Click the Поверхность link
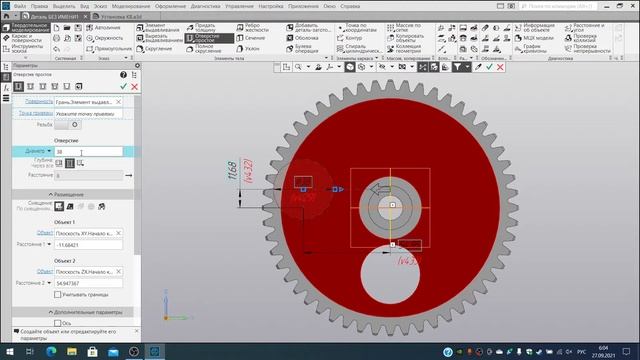The image size is (640, 360). click(39, 102)
